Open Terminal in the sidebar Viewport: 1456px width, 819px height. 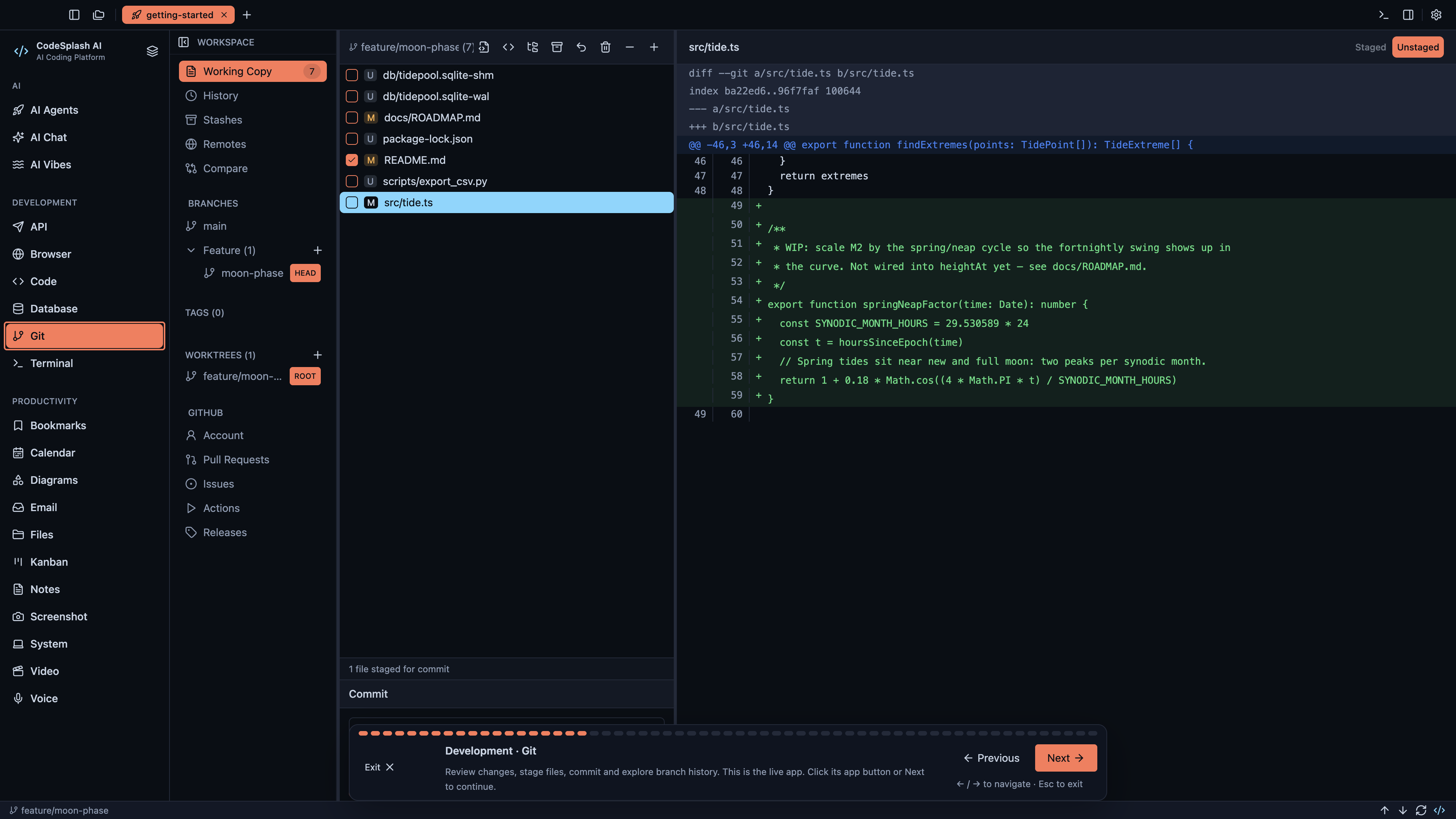click(85, 364)
